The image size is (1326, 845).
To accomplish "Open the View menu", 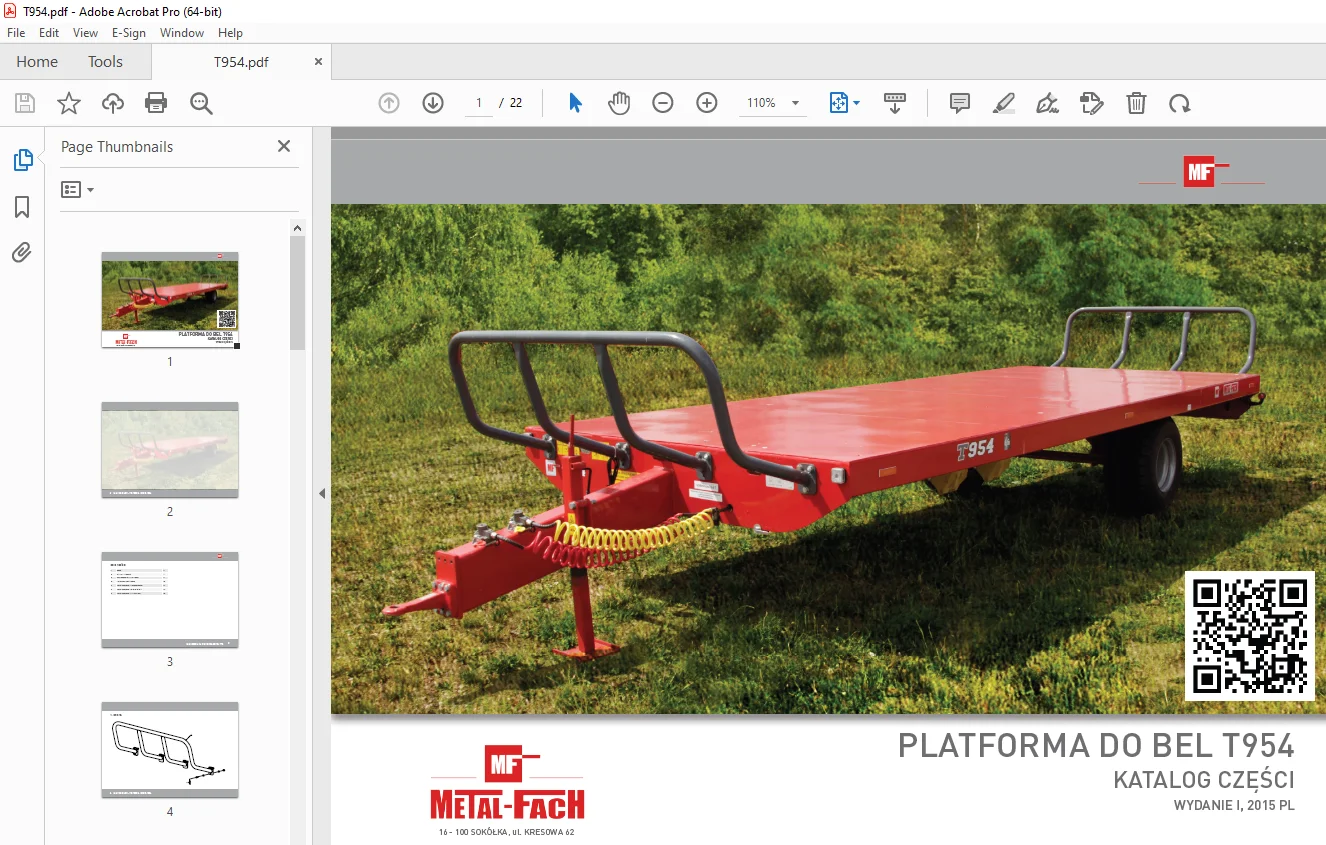I will [86, 33].
